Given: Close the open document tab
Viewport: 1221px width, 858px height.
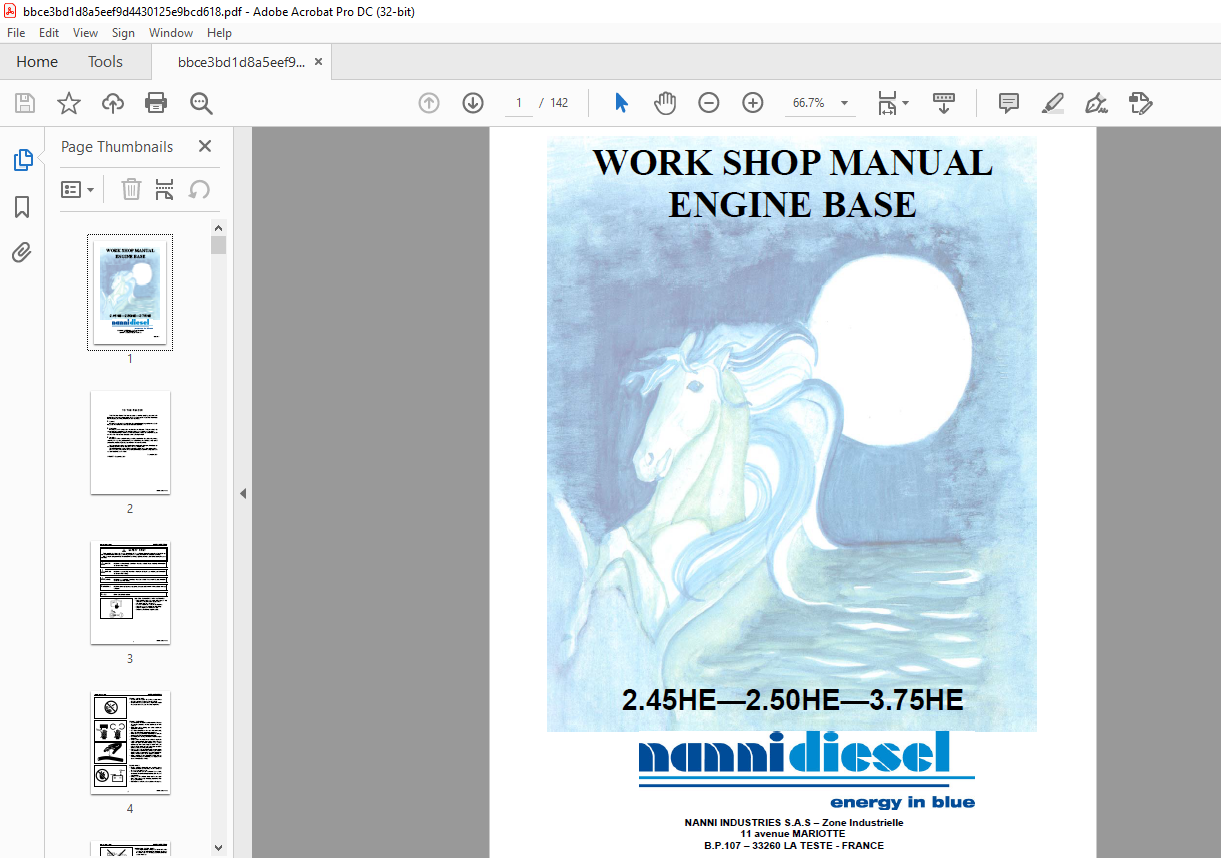Looking at the screenshot, I should pos(319,62).
